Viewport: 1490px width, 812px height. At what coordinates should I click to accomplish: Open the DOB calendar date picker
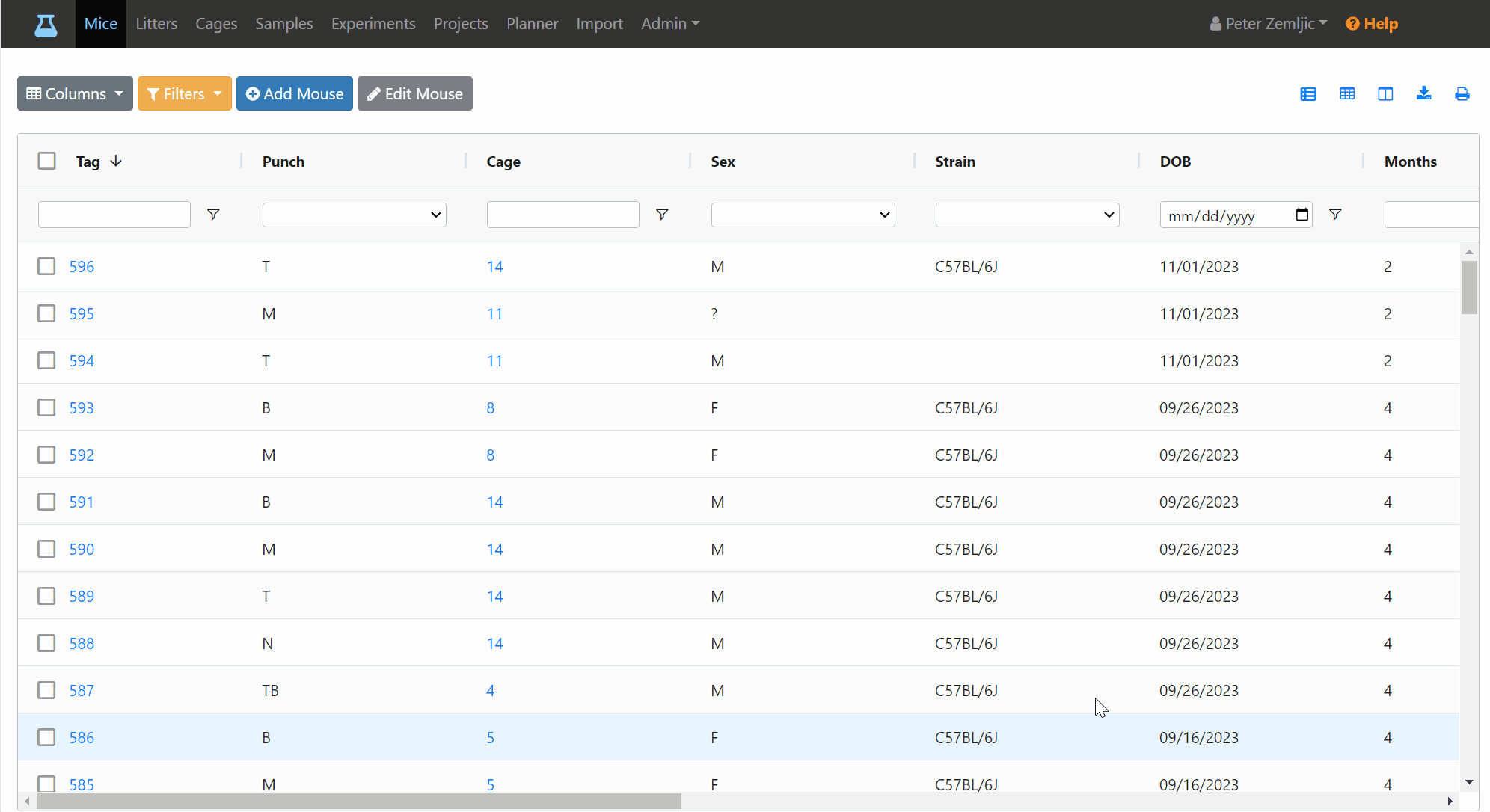[1302, 215]
